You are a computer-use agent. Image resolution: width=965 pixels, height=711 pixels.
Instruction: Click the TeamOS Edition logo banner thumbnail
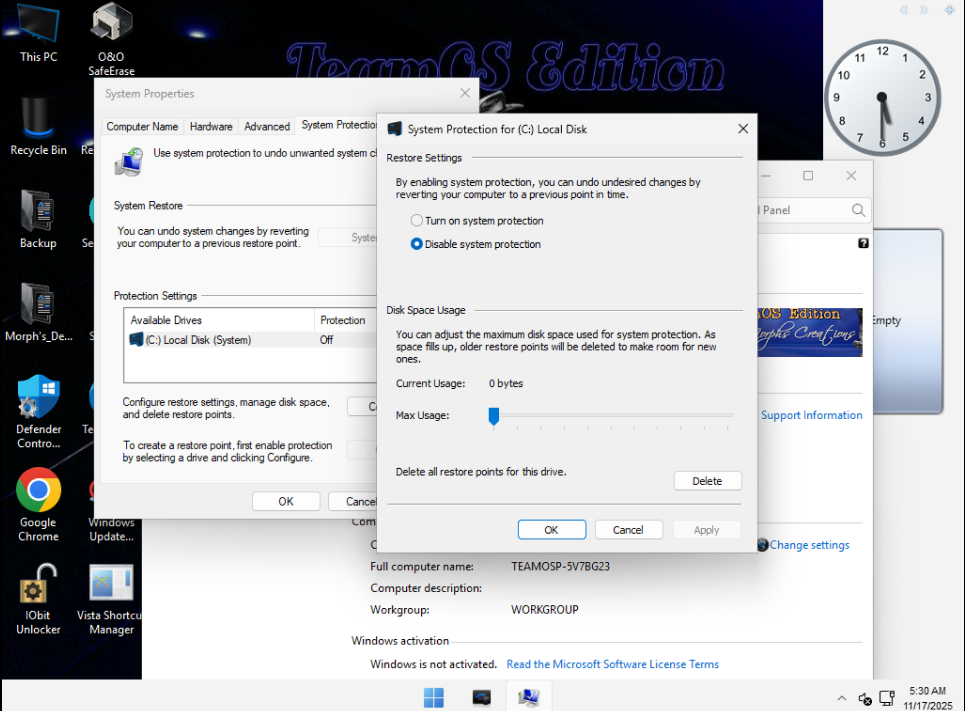[810, 332]
